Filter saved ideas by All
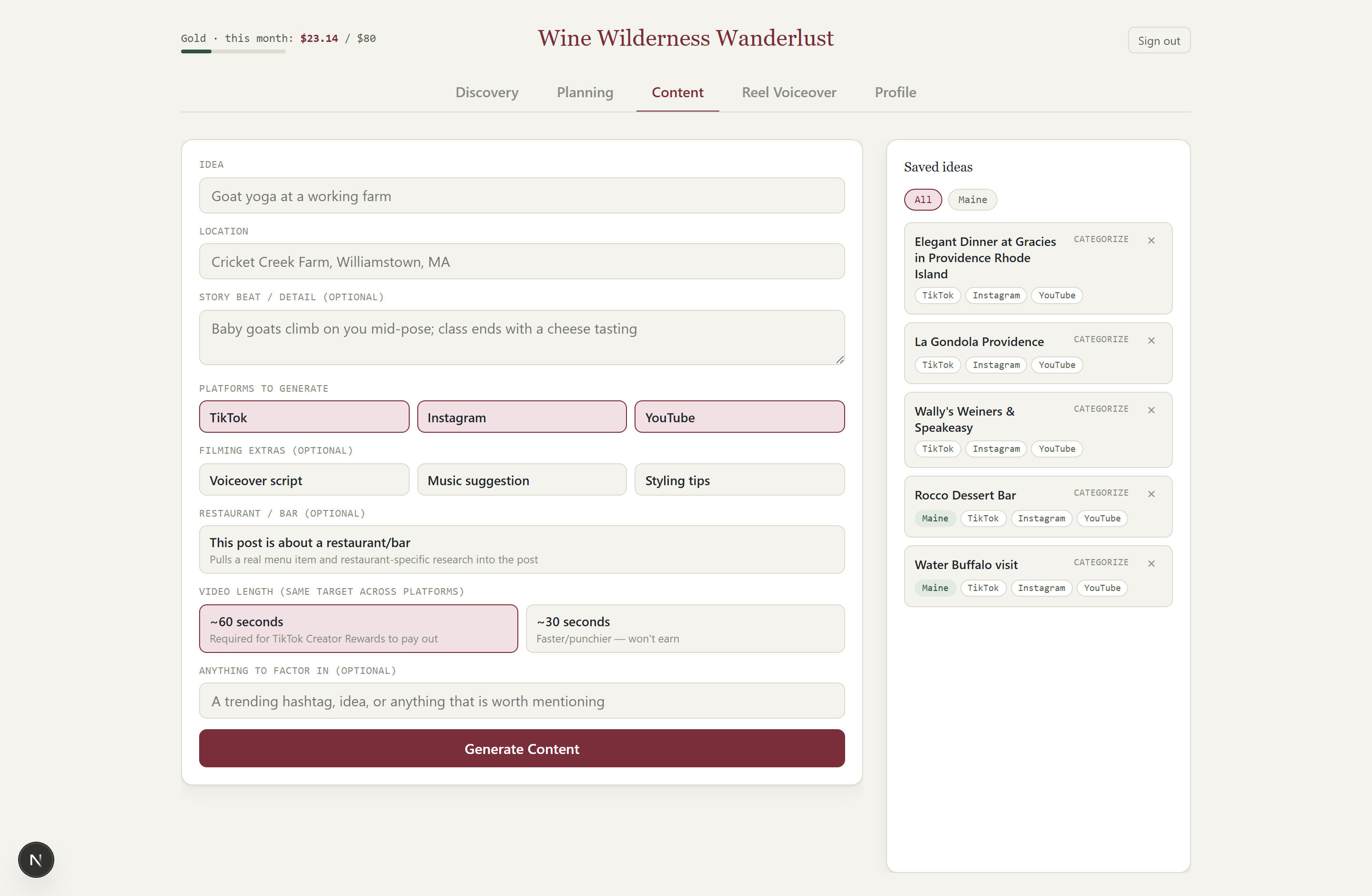This screenshot has height=896, width=1372. click(x=923, y=200)
